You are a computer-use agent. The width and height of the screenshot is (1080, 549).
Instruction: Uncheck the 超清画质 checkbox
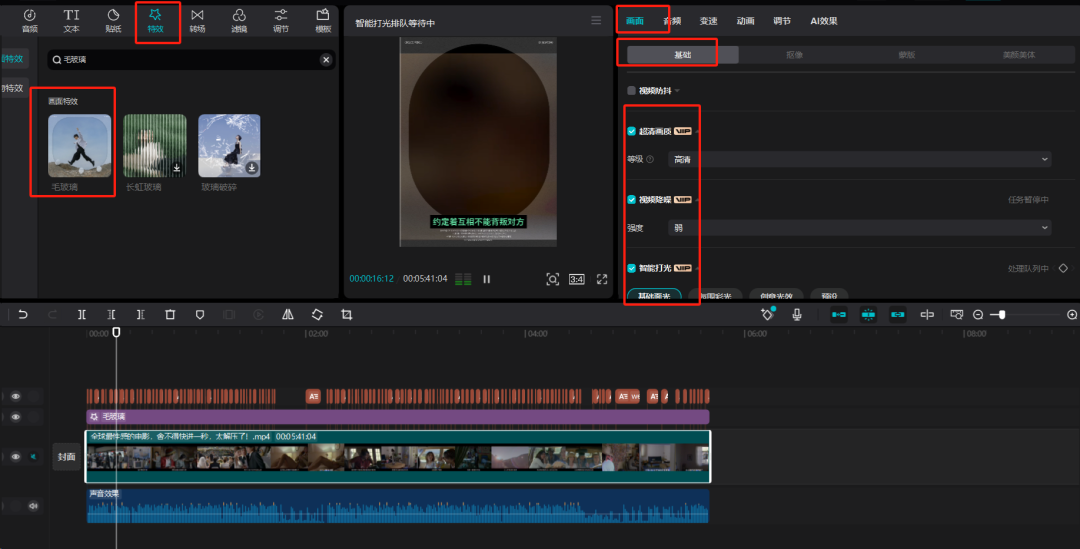[631, 131]
